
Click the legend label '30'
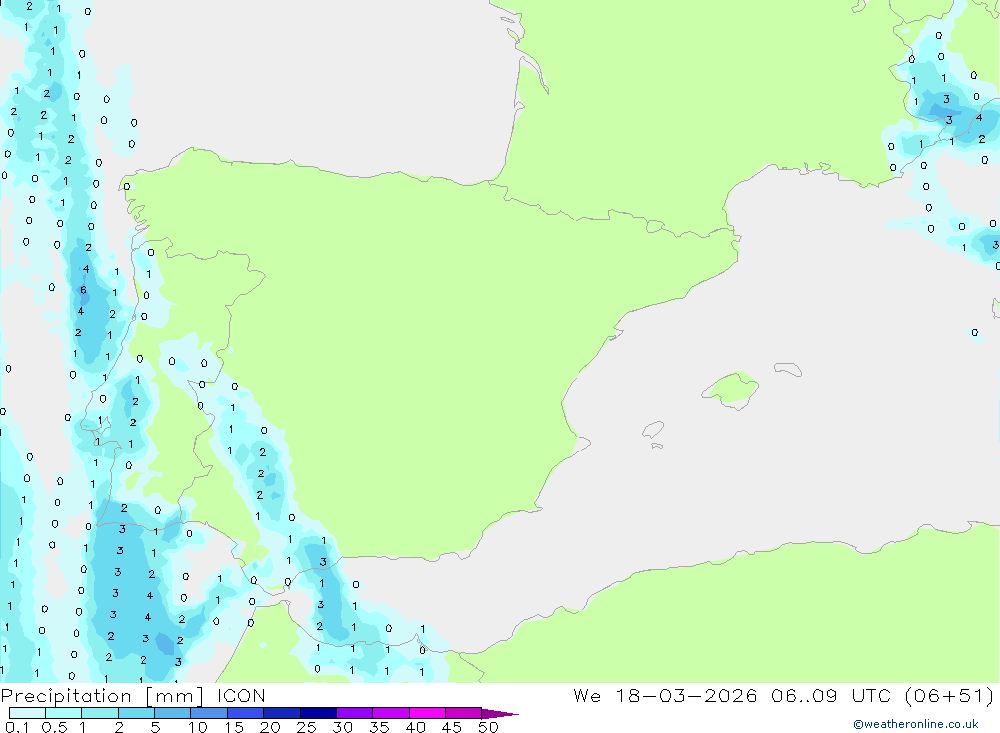(x=342, y=727)
